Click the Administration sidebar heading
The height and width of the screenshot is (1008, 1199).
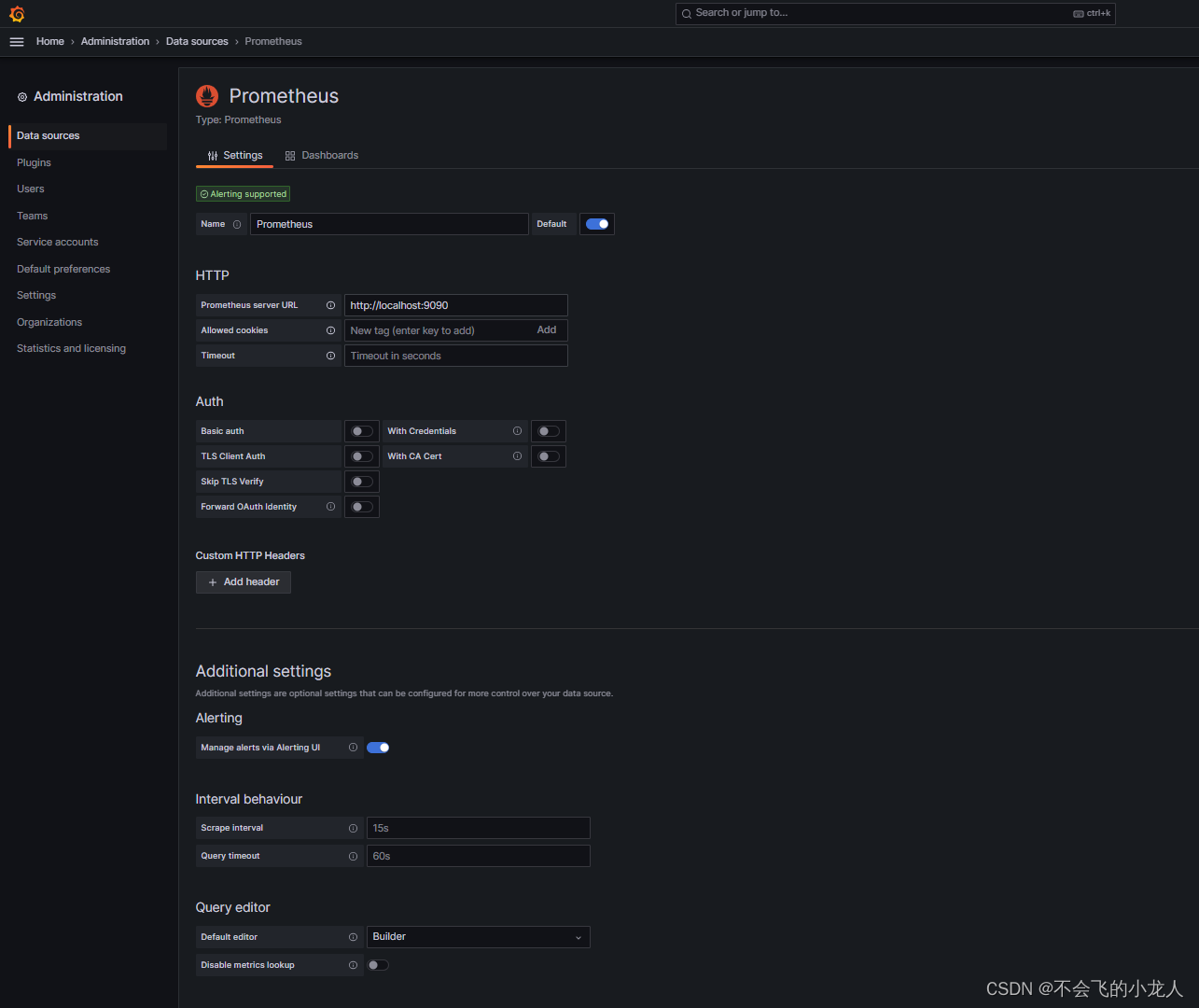(x=78, y=97)
